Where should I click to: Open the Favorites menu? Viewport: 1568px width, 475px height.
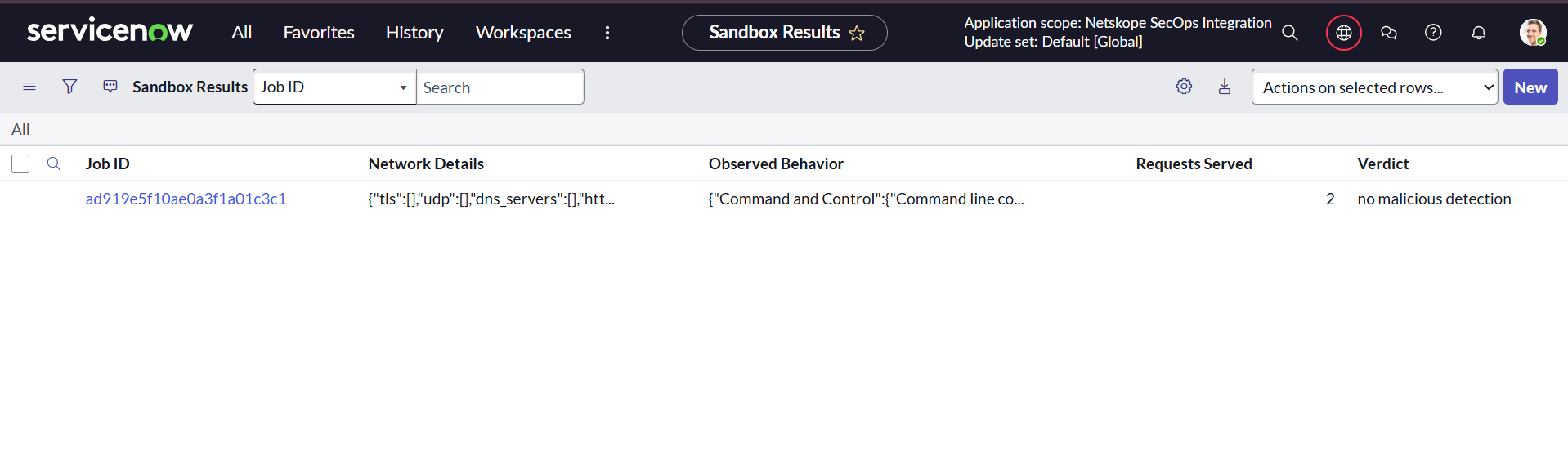coord(319,33)
